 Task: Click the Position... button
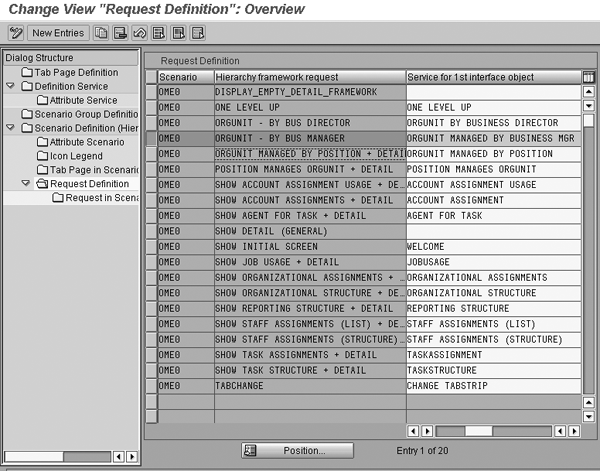point(297,451)
